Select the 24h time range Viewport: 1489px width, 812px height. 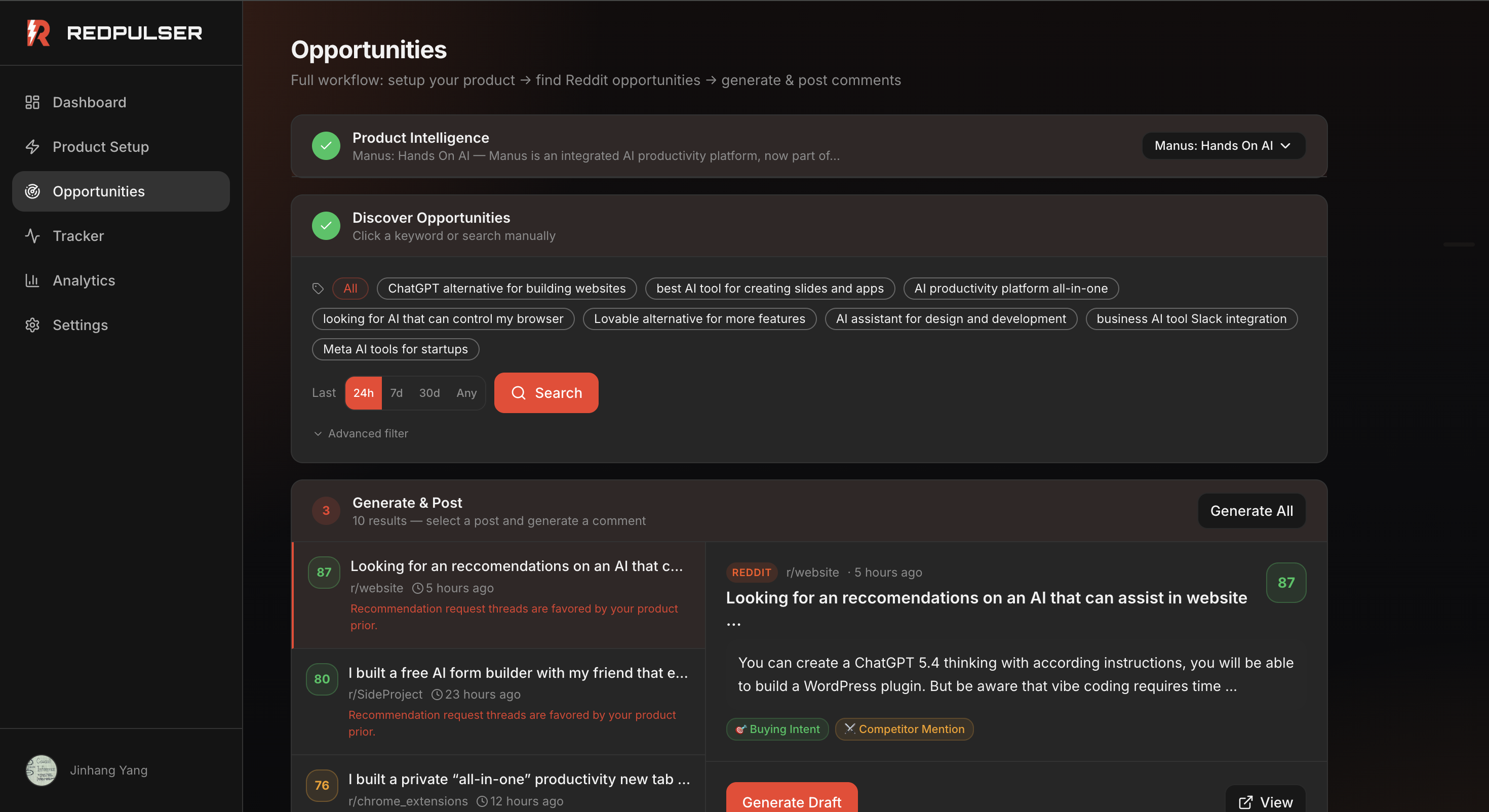click(x=363, y=393)
